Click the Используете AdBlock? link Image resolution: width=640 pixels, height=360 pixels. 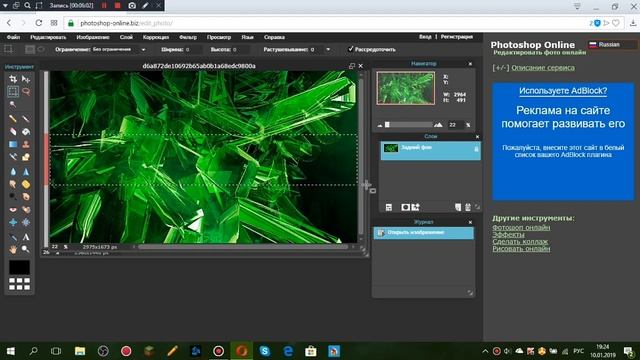563,91
